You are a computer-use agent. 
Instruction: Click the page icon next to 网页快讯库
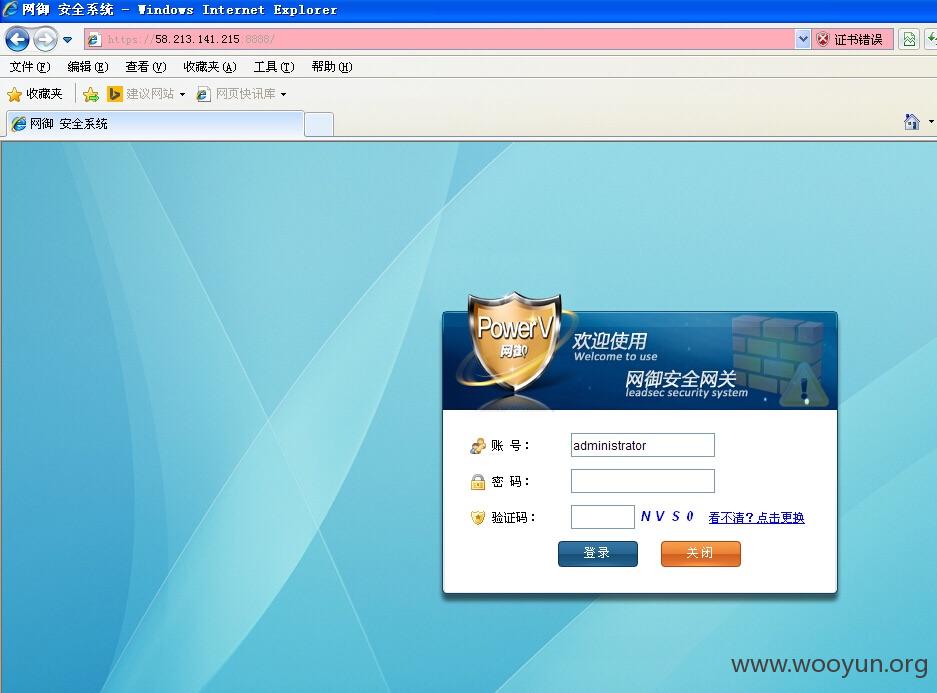203,94
